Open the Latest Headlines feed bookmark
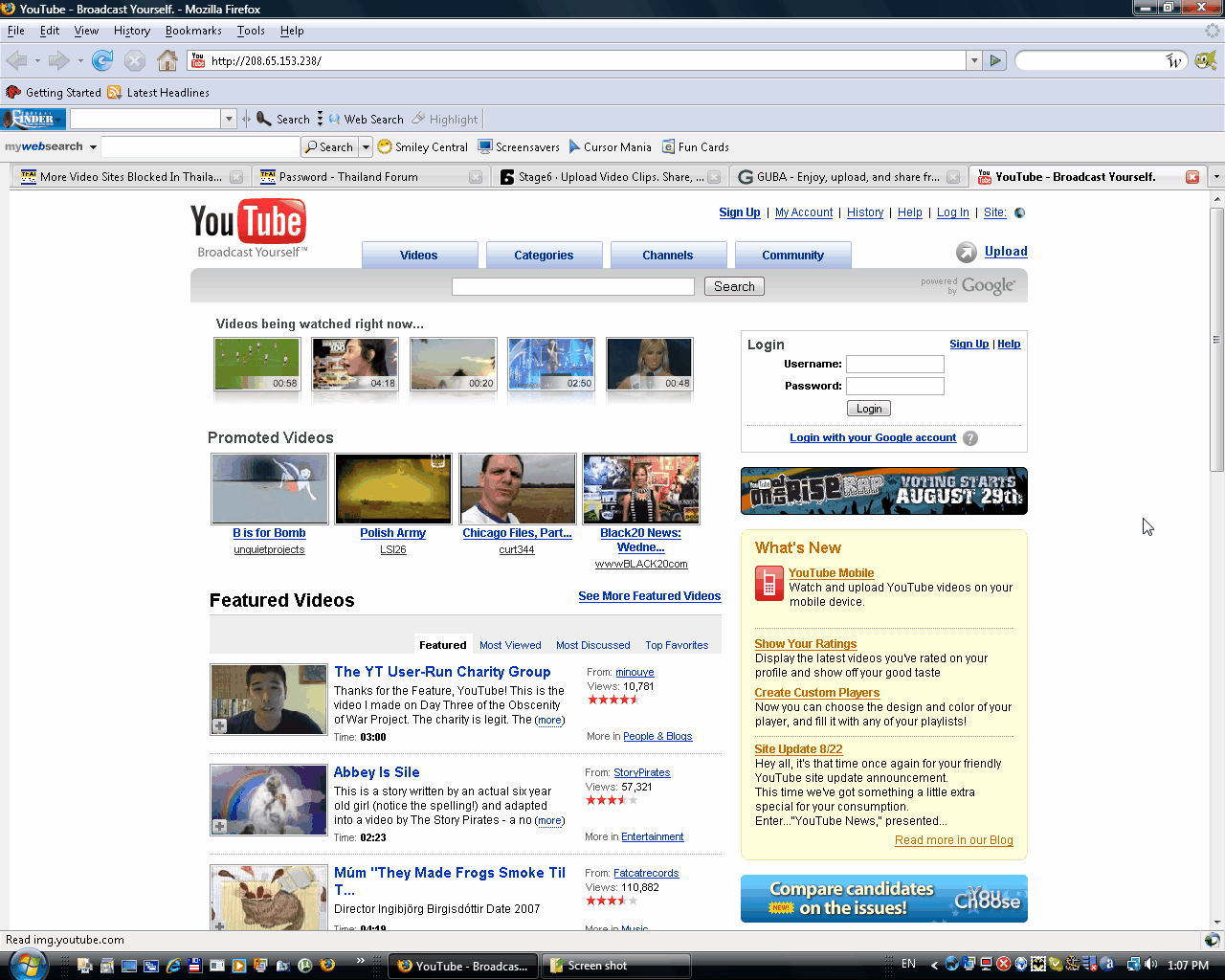Viewport: 1225px width, 980px height. [x=158, y=92]
